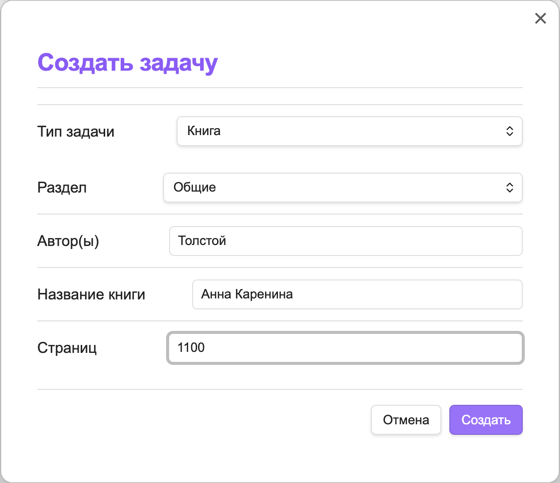Click the Страниц label
560x483 pixels.
pyautogui.click(x=67, y=348)
